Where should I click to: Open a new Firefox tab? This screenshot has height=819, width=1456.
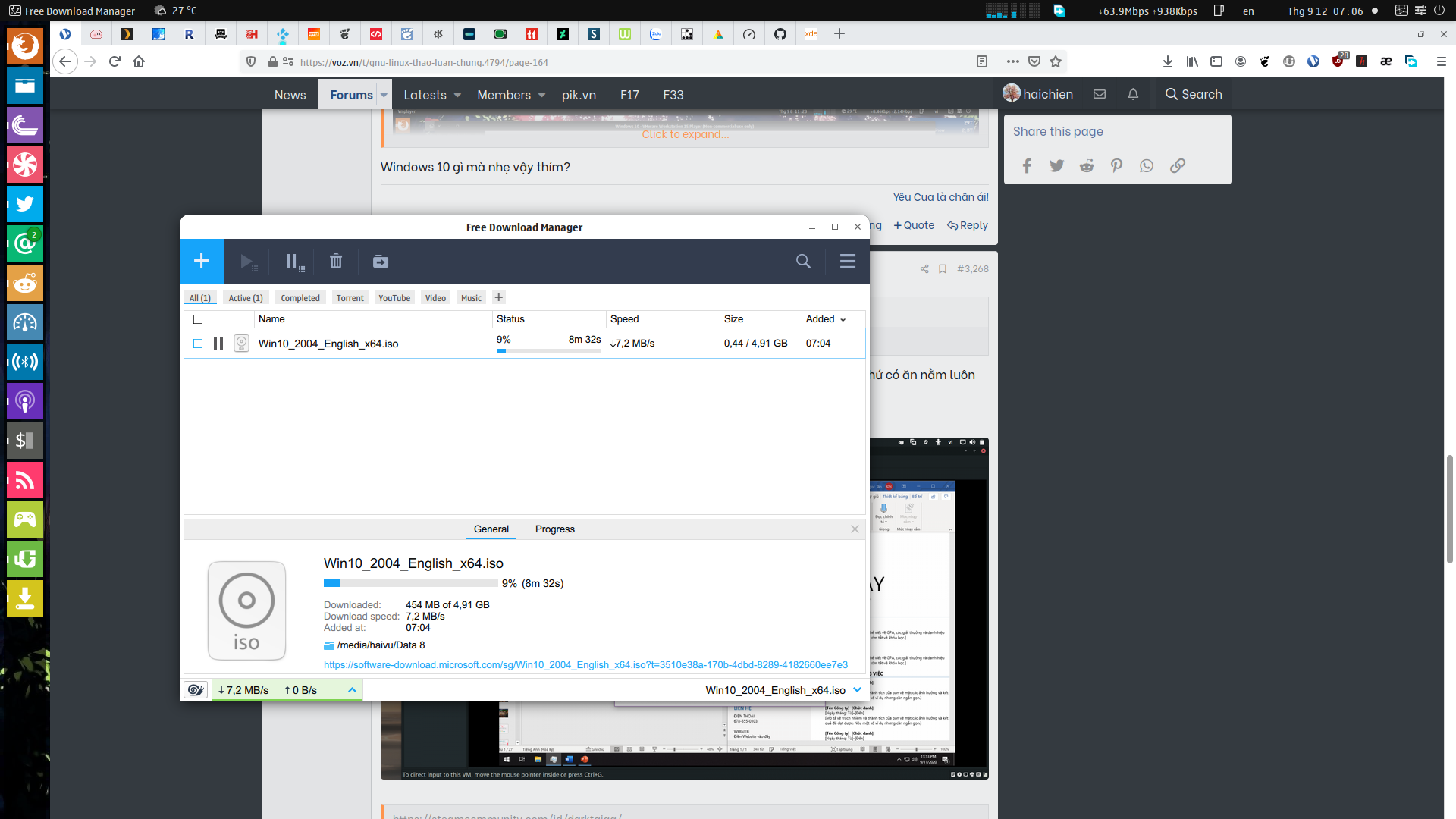point(839,34)
